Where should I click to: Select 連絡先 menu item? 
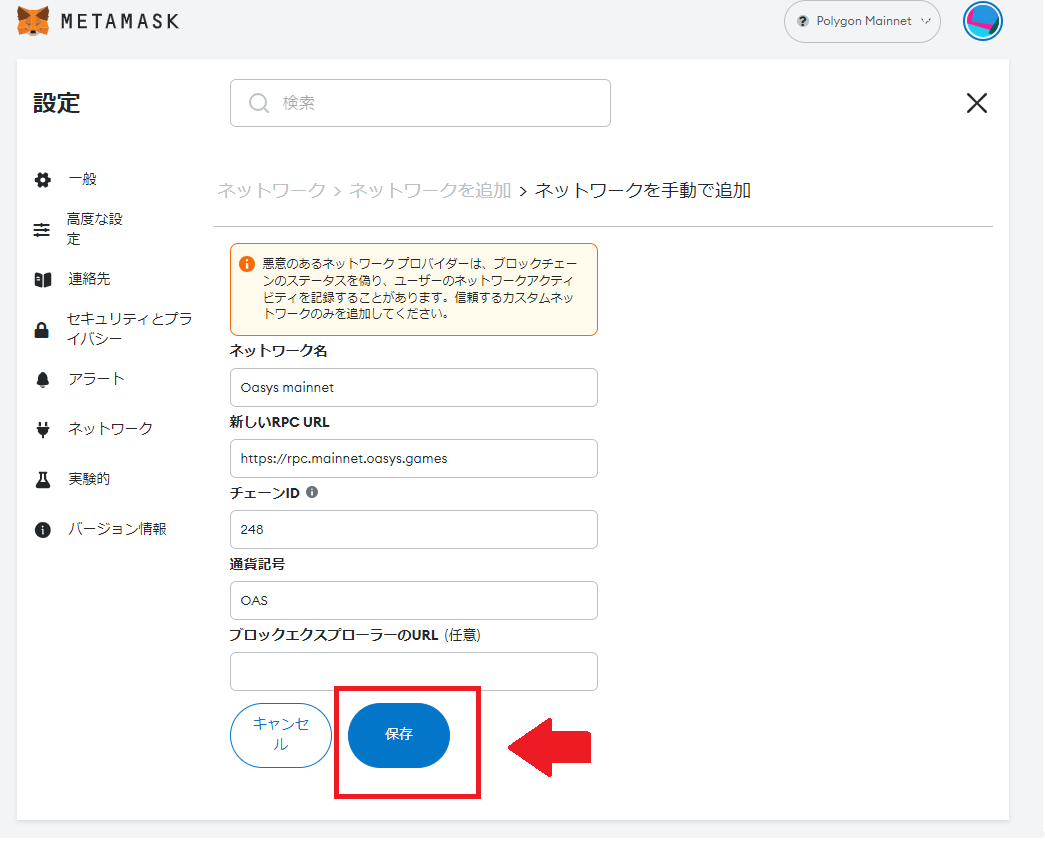click(x=89, y=279)
